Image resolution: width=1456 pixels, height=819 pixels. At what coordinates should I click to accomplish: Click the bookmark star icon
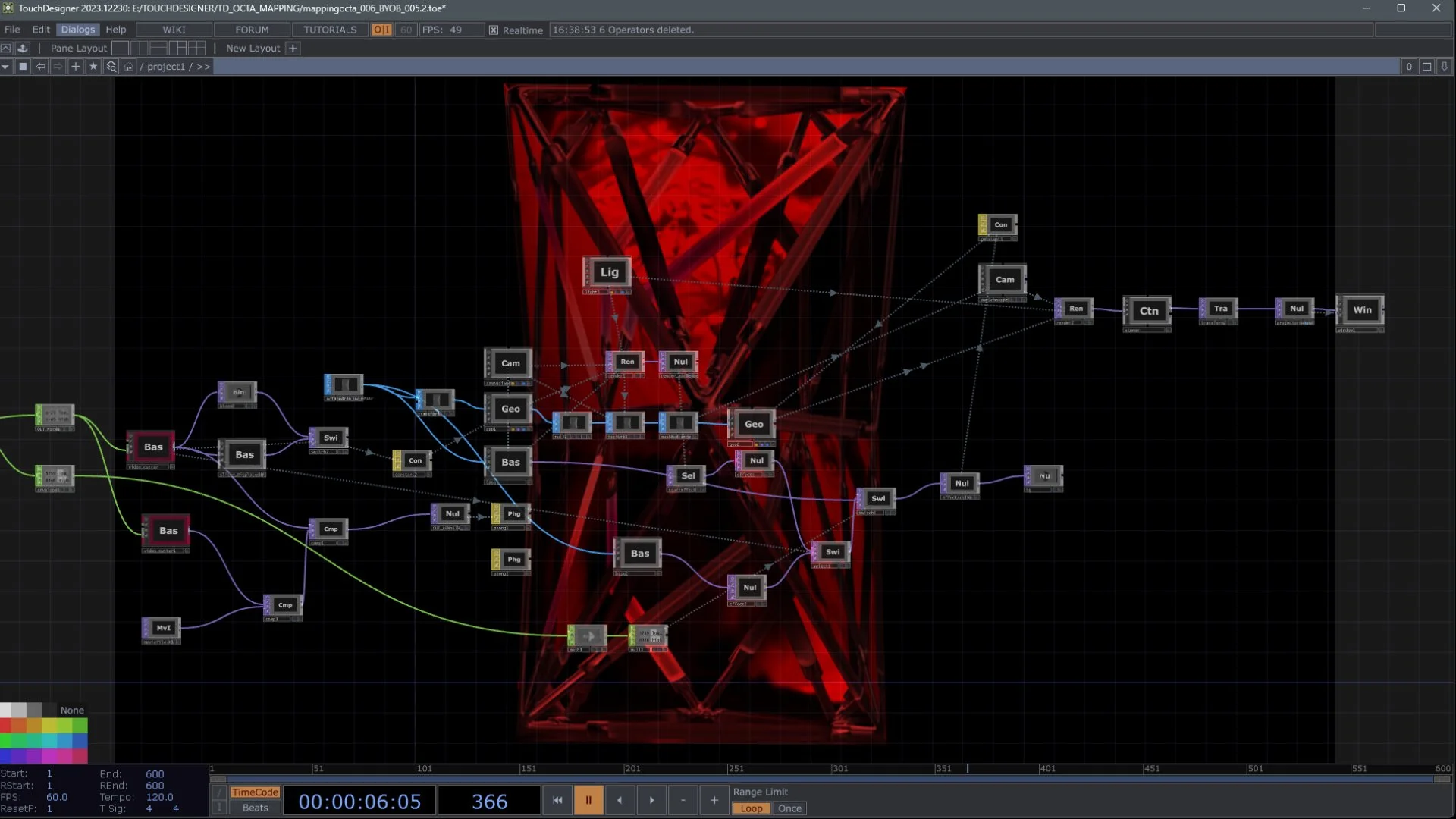(x=93, y=67)
